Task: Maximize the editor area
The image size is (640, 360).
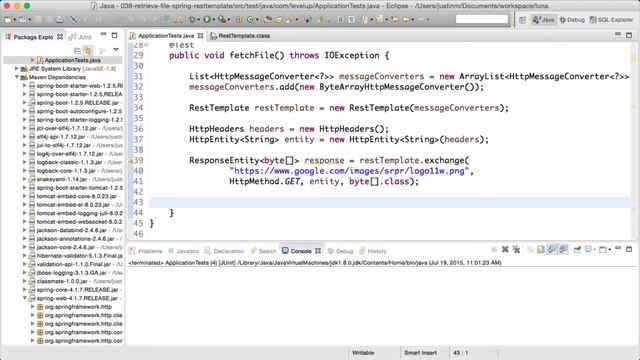Action: coord(629,36)
